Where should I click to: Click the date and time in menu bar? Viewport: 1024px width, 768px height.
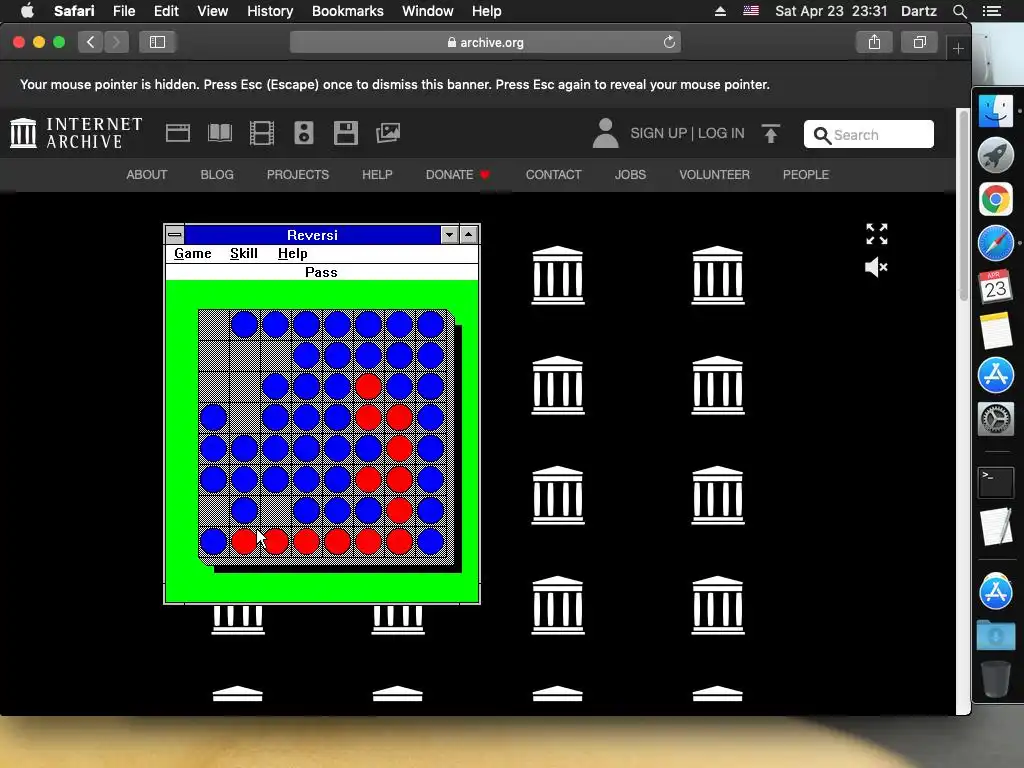point(831,11)
